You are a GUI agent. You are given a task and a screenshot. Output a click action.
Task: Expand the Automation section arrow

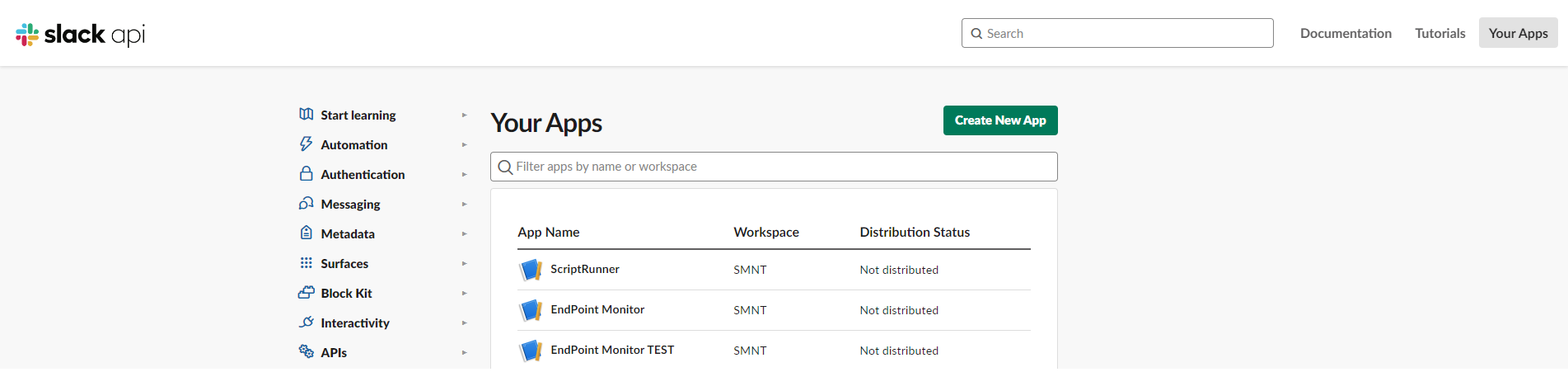pos(465,145)
